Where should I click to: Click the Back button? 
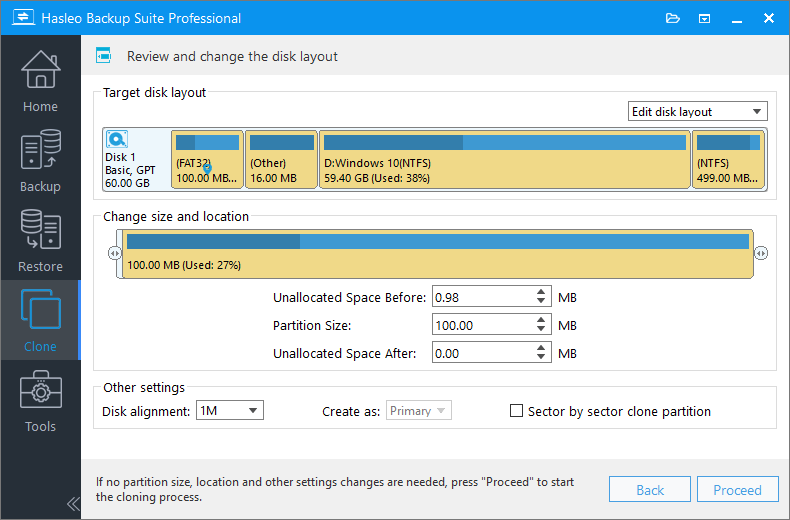pyautogui.click(x=650, y=489)
